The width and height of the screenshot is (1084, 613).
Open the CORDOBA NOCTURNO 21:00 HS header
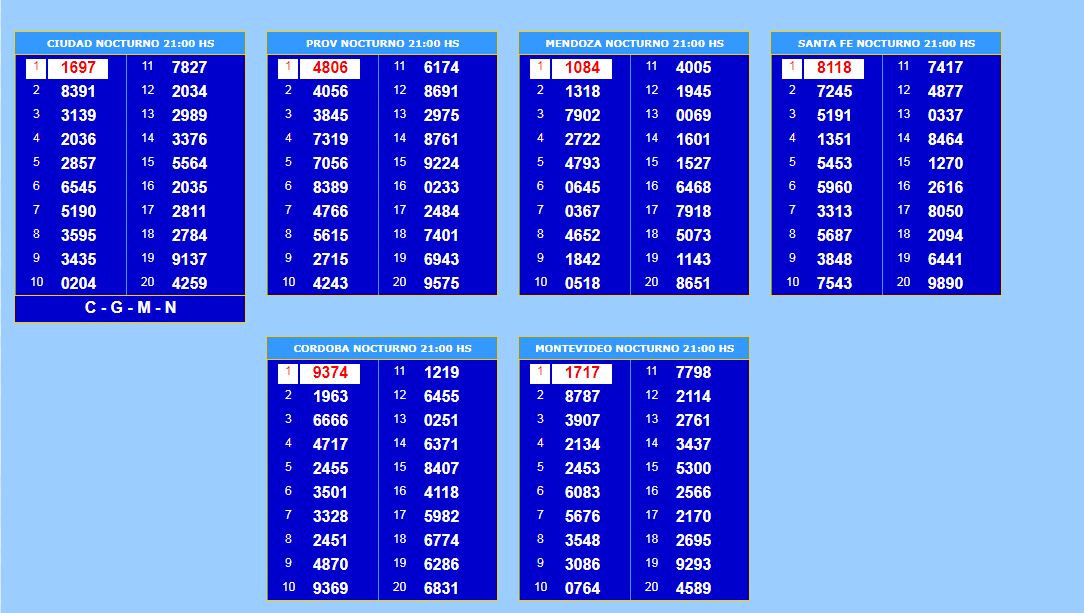click(x=382, y=349)
